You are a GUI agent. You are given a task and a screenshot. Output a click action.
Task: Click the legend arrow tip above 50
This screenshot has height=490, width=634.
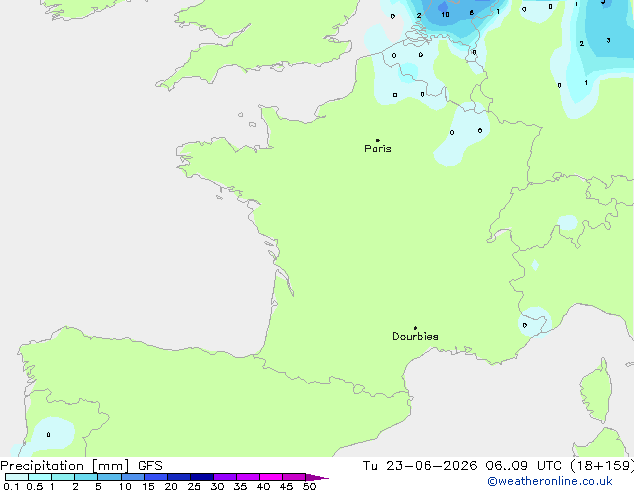(317, 477)
